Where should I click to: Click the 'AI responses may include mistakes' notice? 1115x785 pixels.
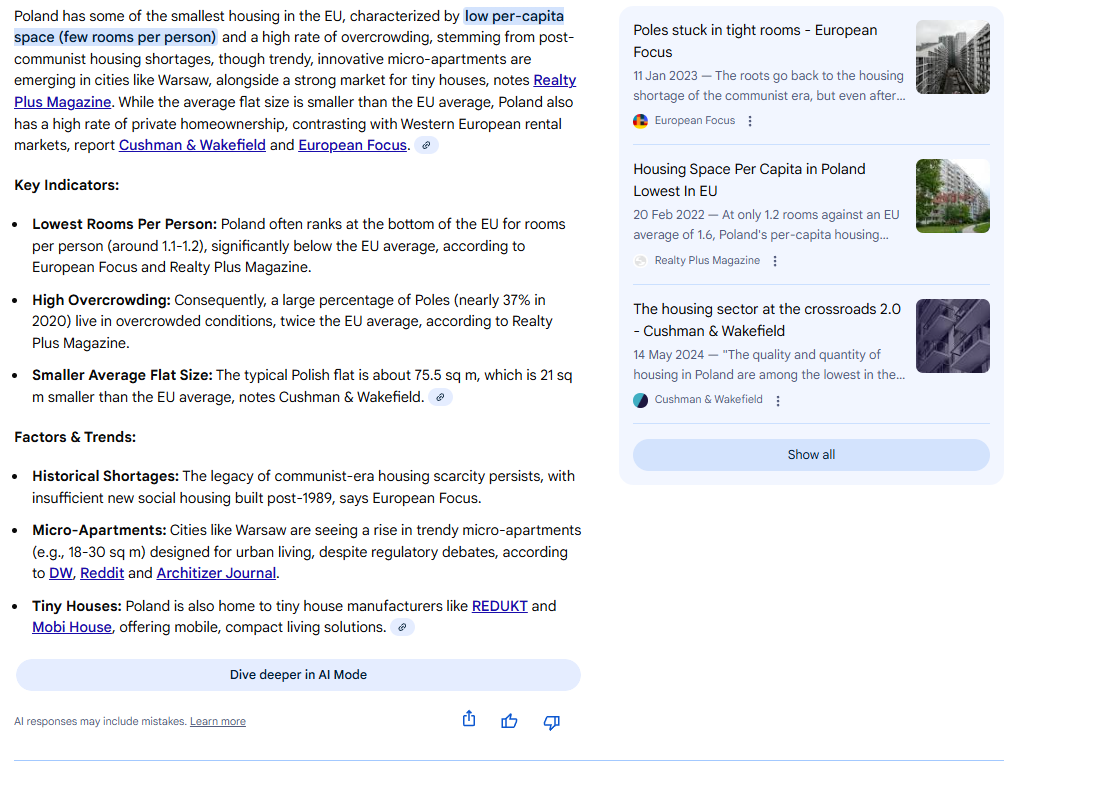coord(100,721)
